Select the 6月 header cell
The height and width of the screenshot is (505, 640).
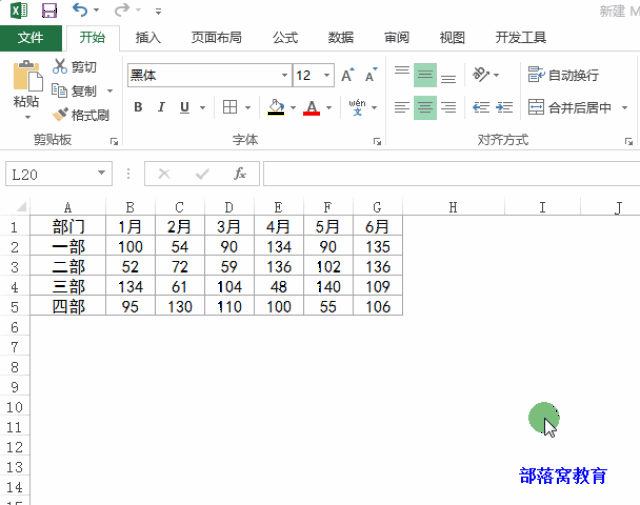pos(378,227)
